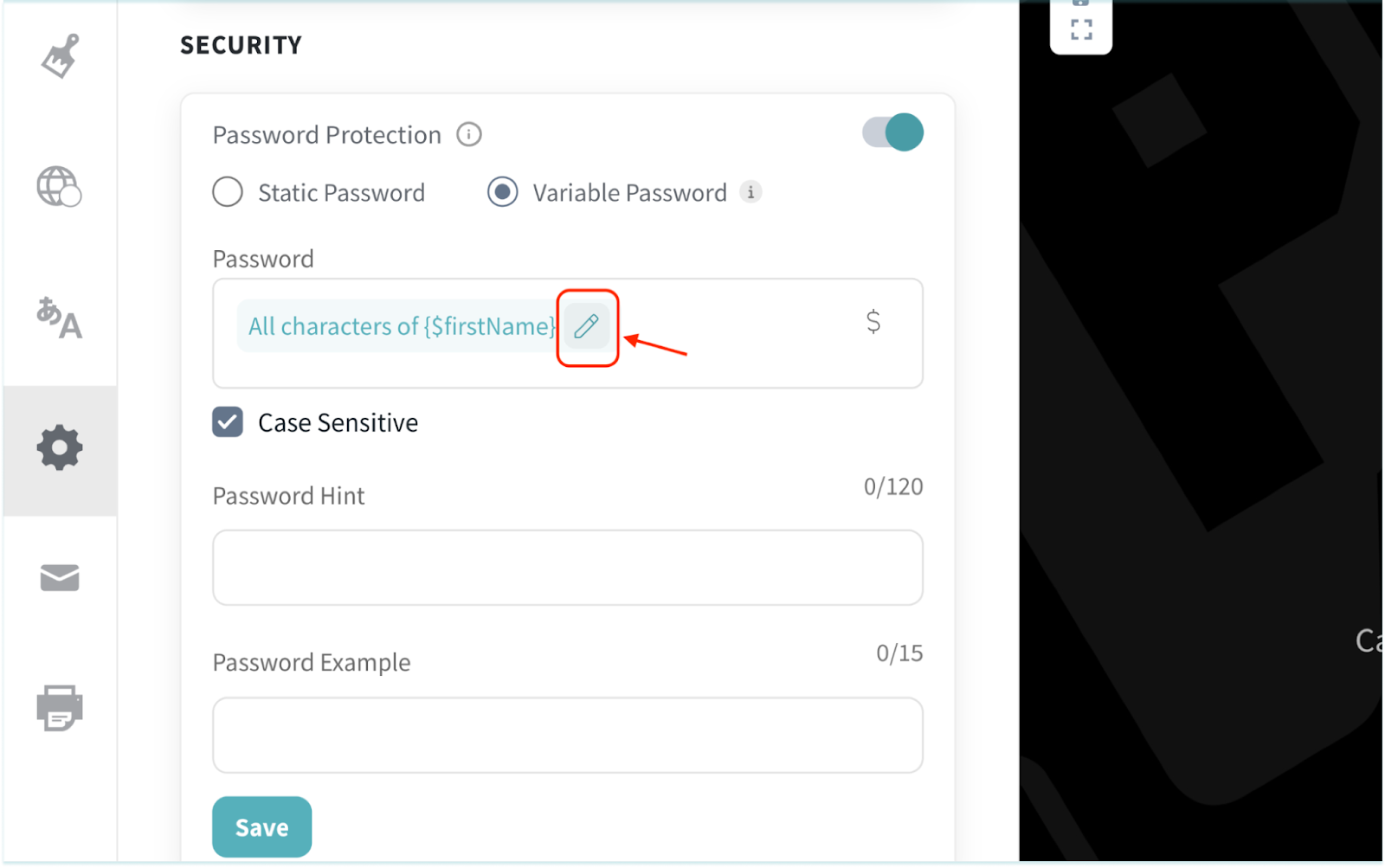
Task: Click the fullscreen expand preview icon
Action: [x=1081, y=30]
